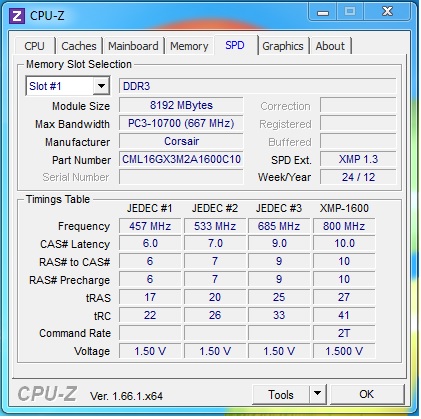The height and width of the screenshot is (419, 421).
Task: Click the RAS# to CAS# label
Action: tap(74, 262)
